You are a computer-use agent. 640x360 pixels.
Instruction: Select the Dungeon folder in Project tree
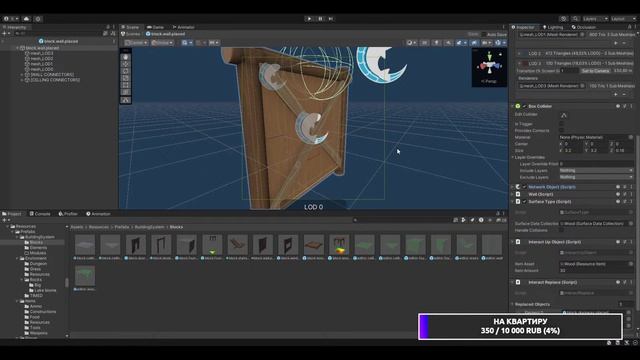[35, 264]
